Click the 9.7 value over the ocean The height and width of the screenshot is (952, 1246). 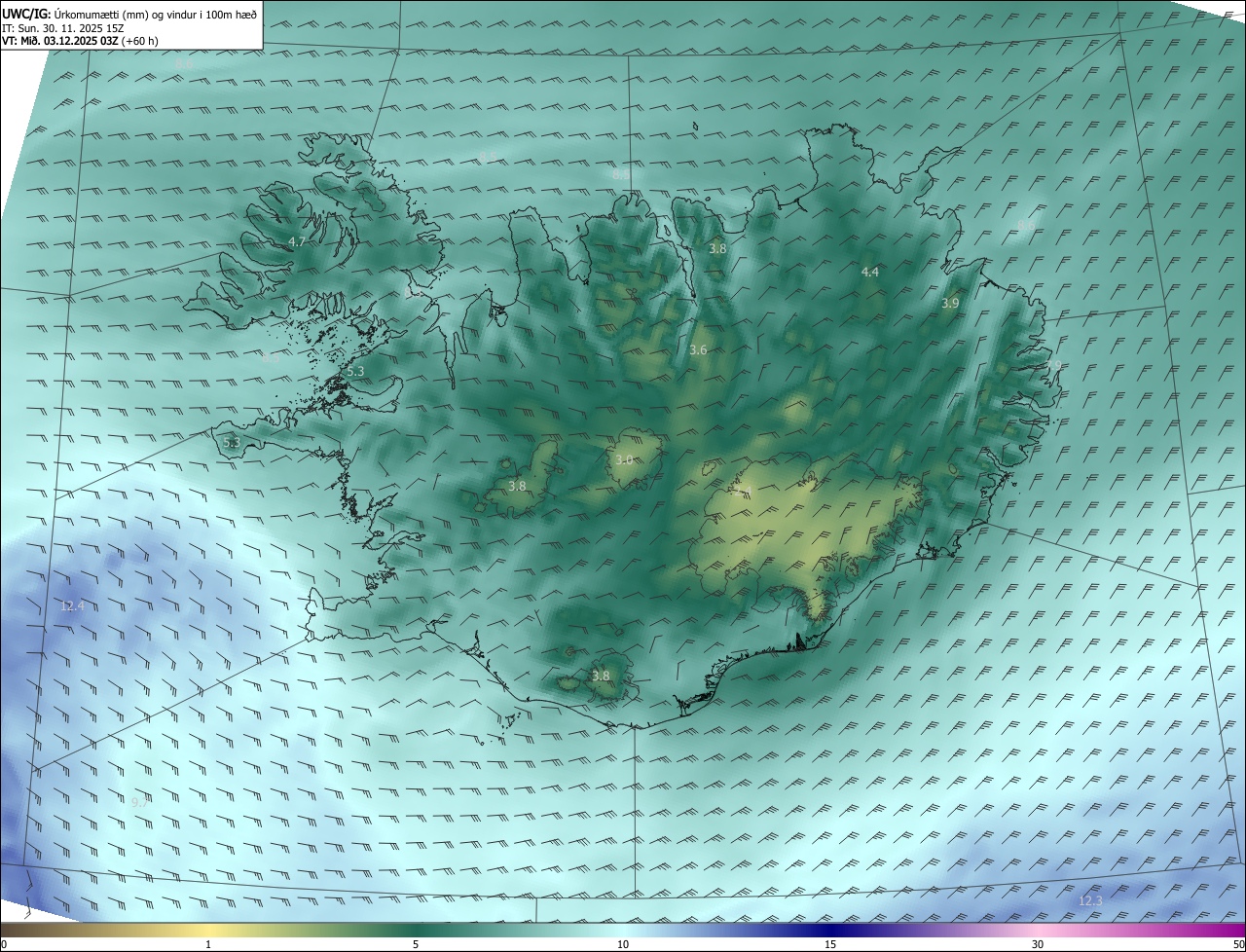139,803
